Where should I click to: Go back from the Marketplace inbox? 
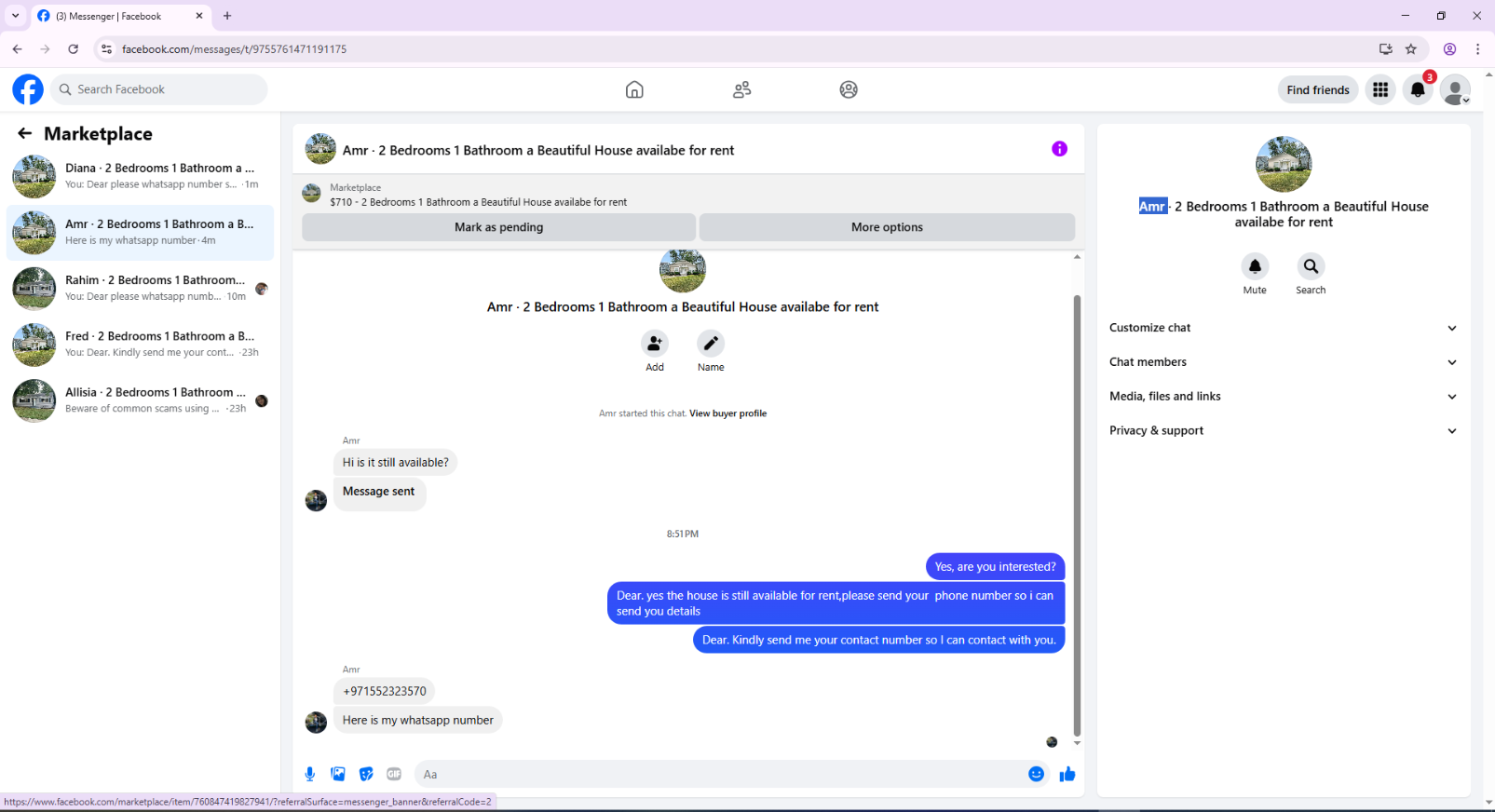pyautogui.click(x=24, y=133)
